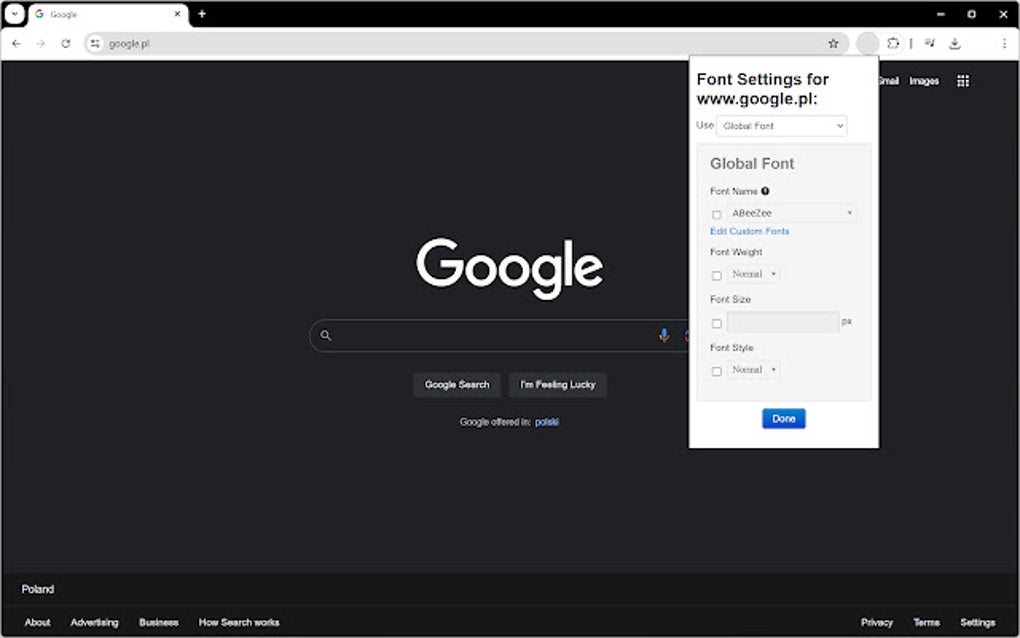
Task: Open the Google apps grid
Action: (x=962, y=80)
